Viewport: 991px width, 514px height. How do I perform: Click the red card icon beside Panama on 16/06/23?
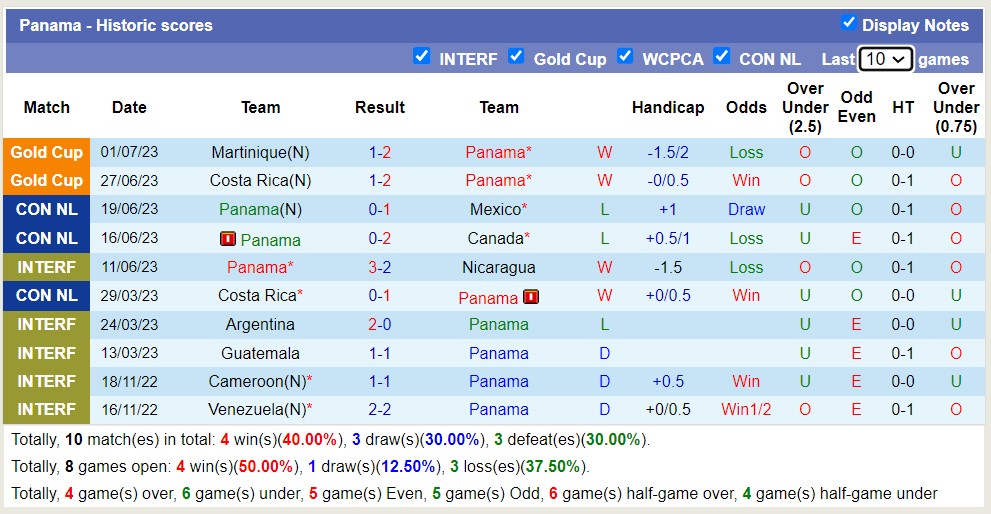[227, 239]
